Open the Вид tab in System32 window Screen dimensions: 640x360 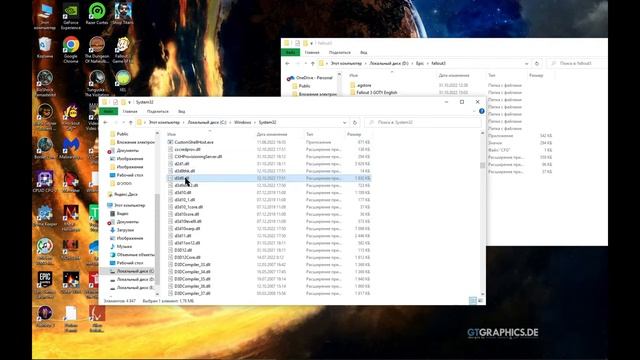[182, 111]
